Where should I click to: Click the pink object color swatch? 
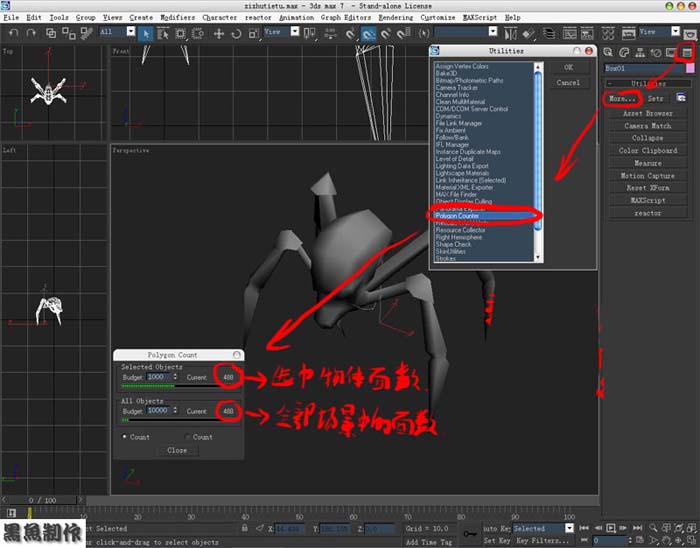(690, 68)
